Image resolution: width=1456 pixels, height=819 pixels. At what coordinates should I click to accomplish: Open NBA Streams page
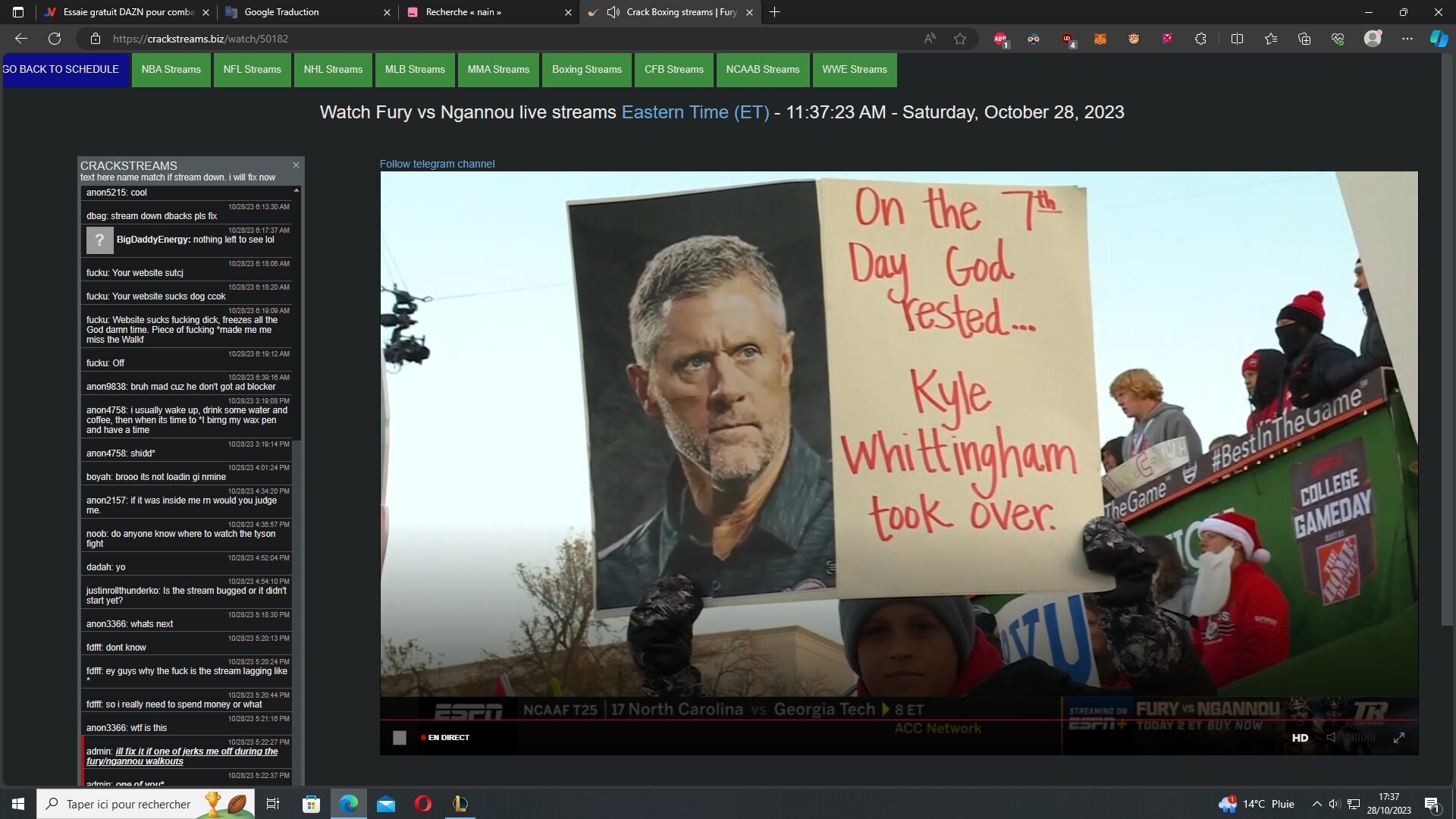click(171, 69)
